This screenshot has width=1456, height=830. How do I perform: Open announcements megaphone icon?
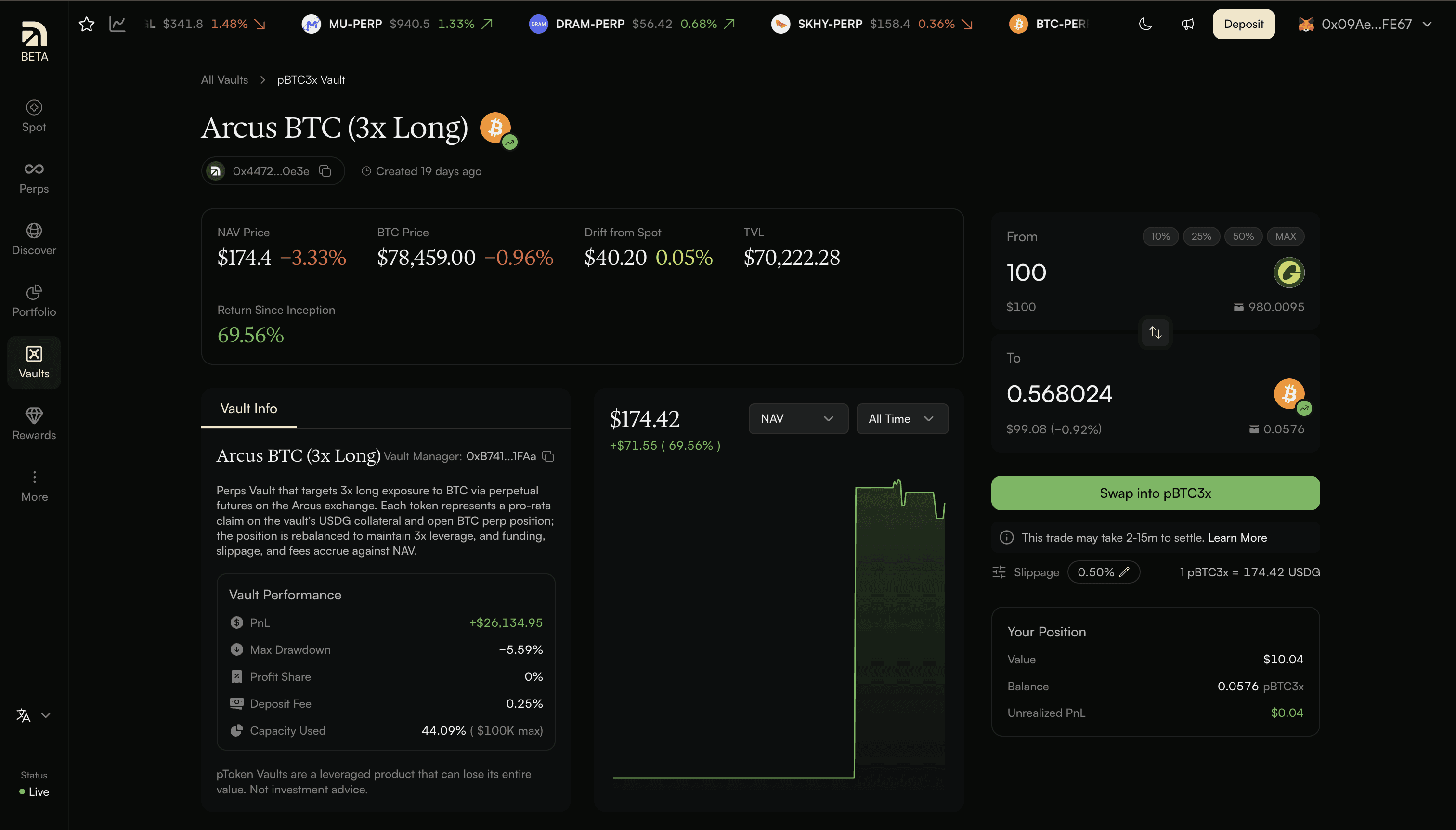pyautogui.click(x=1187, y=24)
